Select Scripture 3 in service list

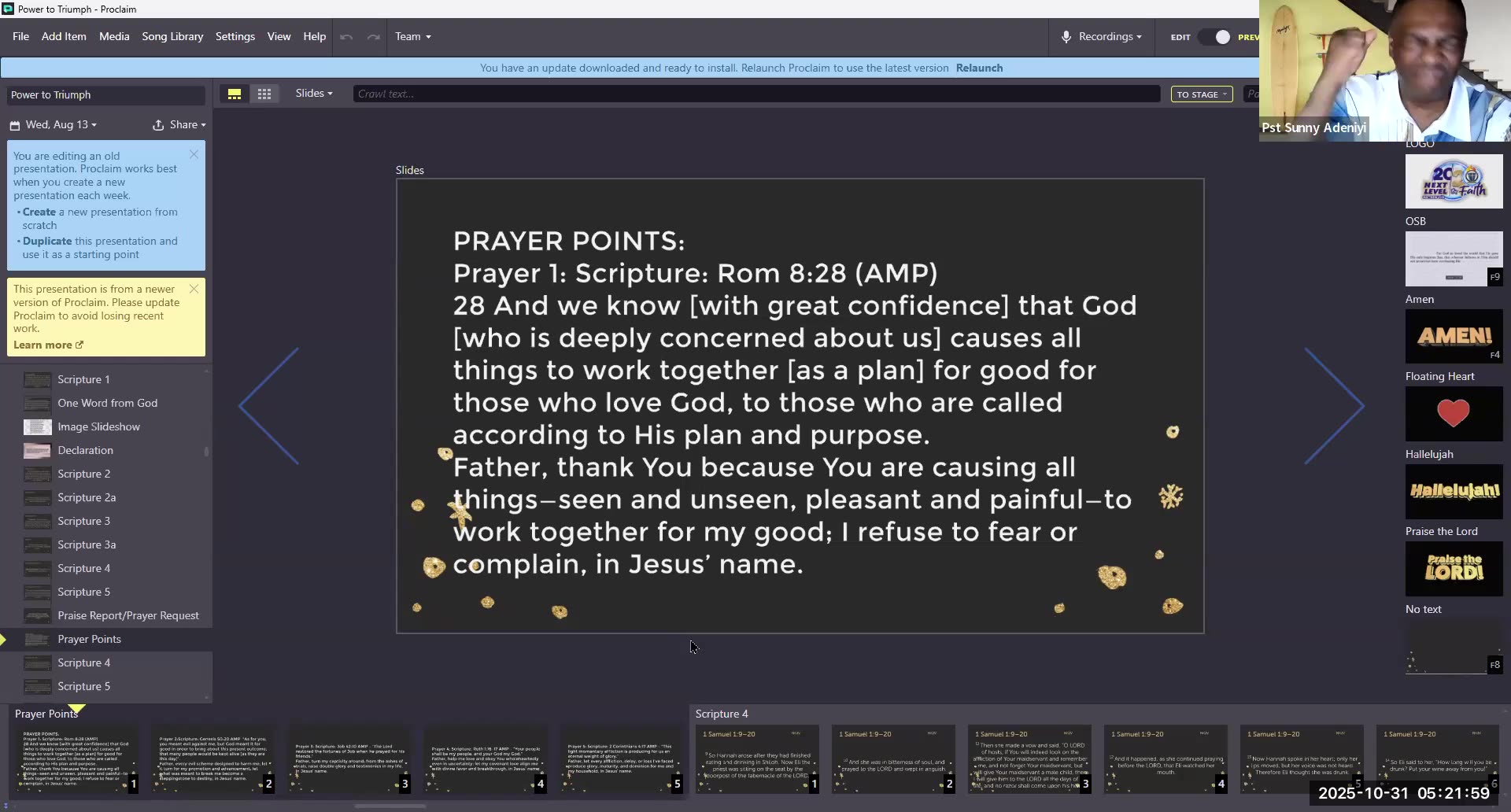tap(106, 521)
